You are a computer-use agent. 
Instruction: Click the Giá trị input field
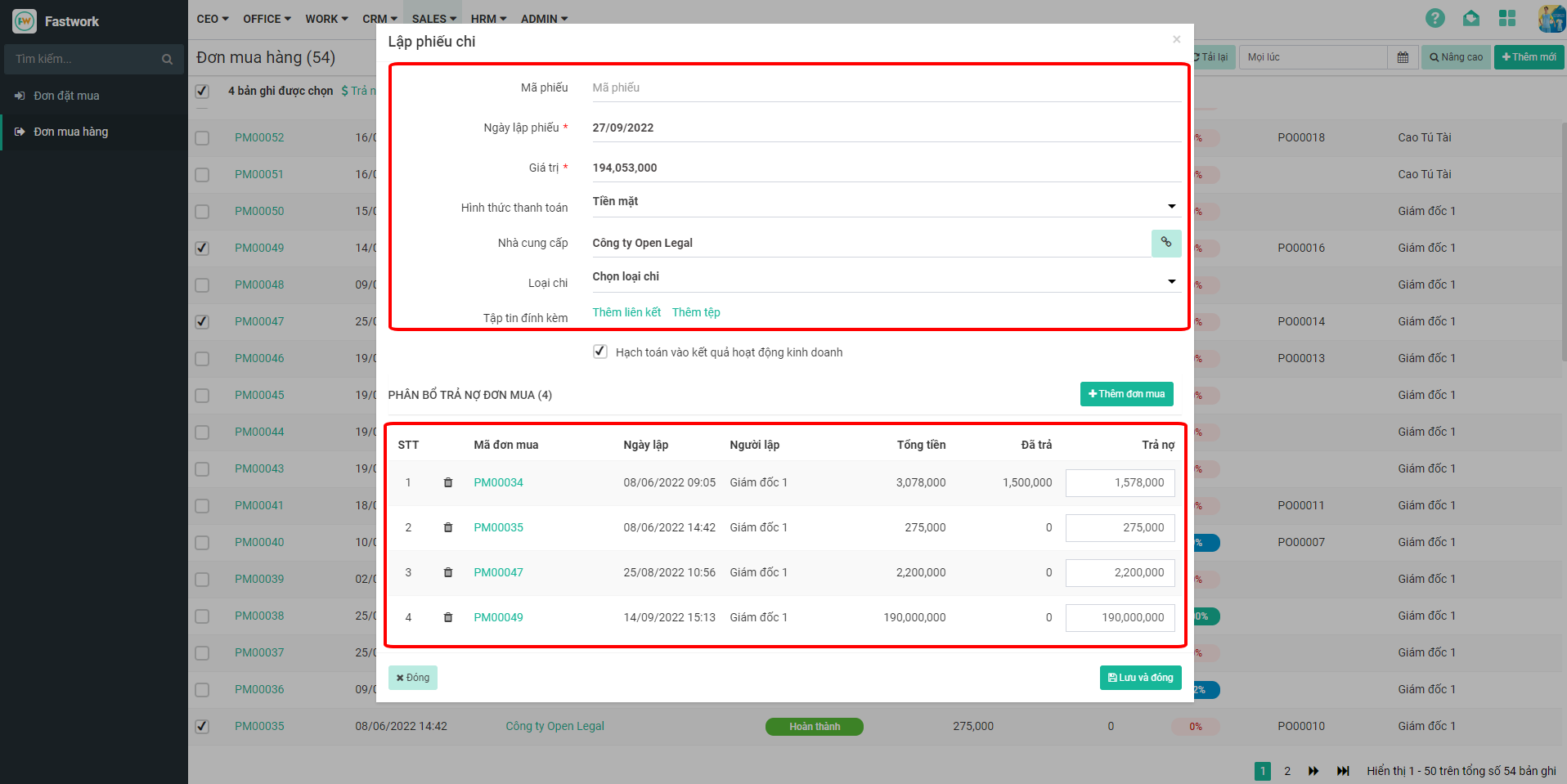click(883, 168)
